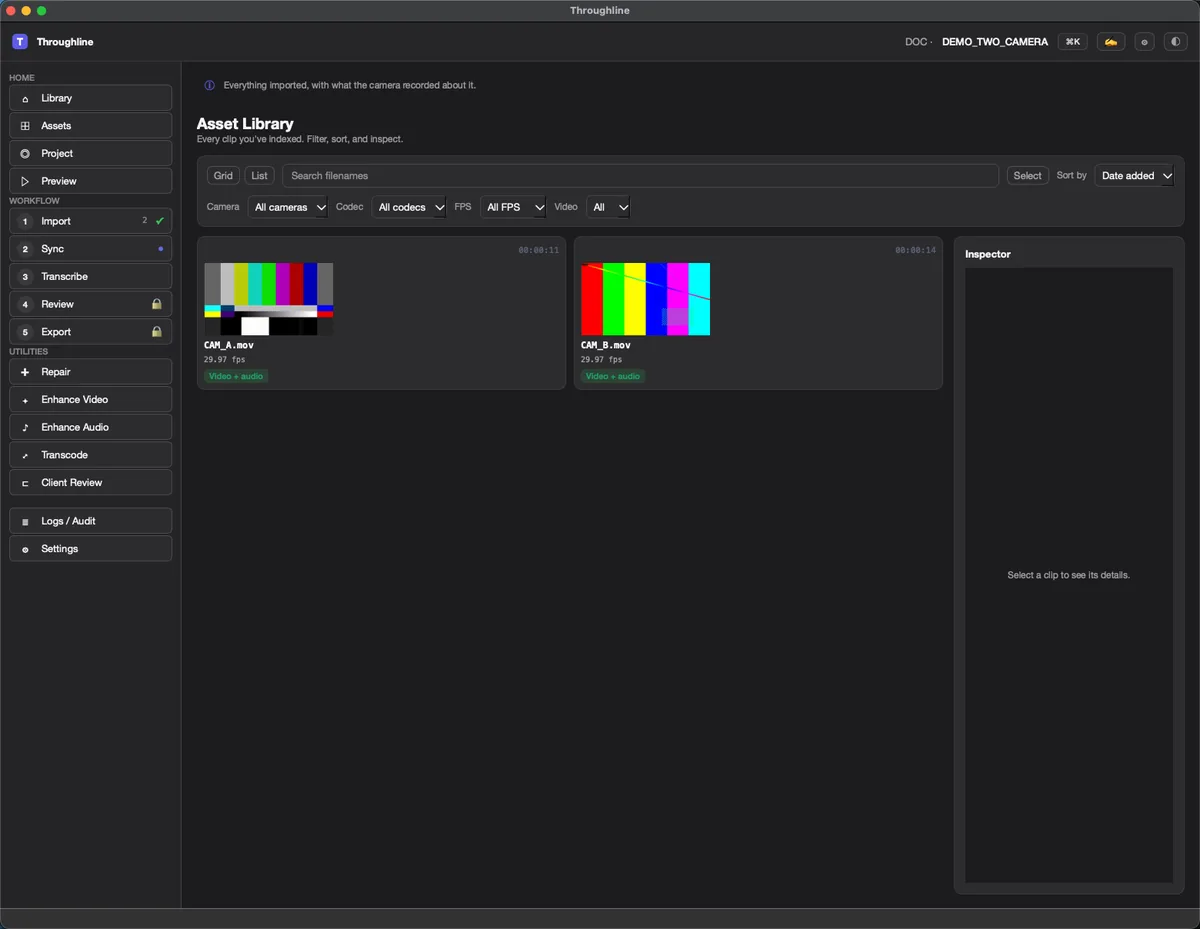
Task: Open Settings from sidebar
Action: click(91, 549)
